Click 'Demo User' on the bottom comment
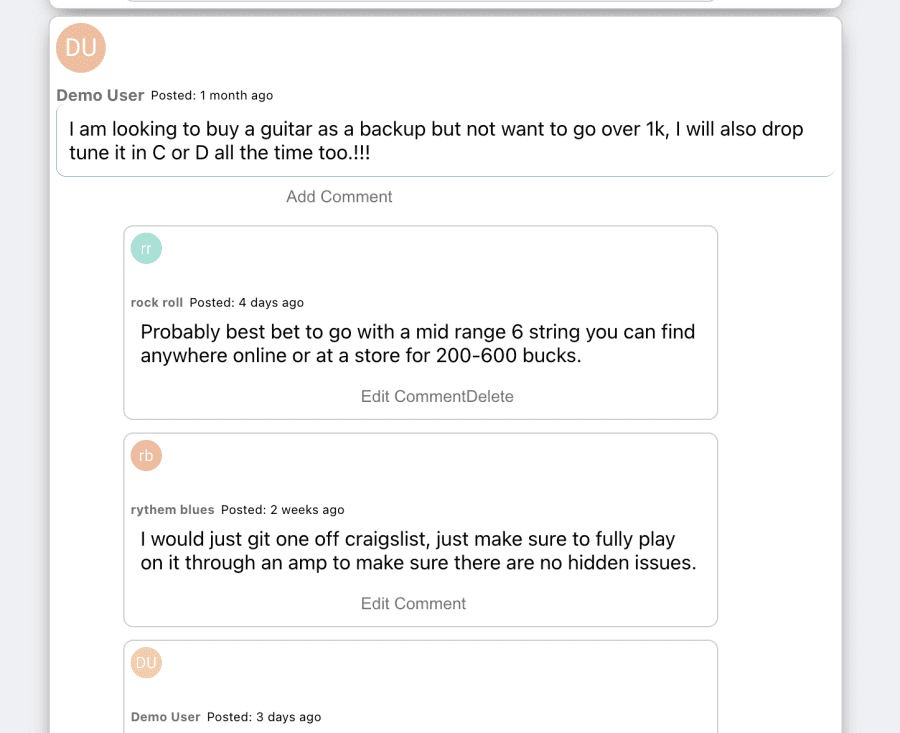The image size is (900, 733). pos(165,716)
